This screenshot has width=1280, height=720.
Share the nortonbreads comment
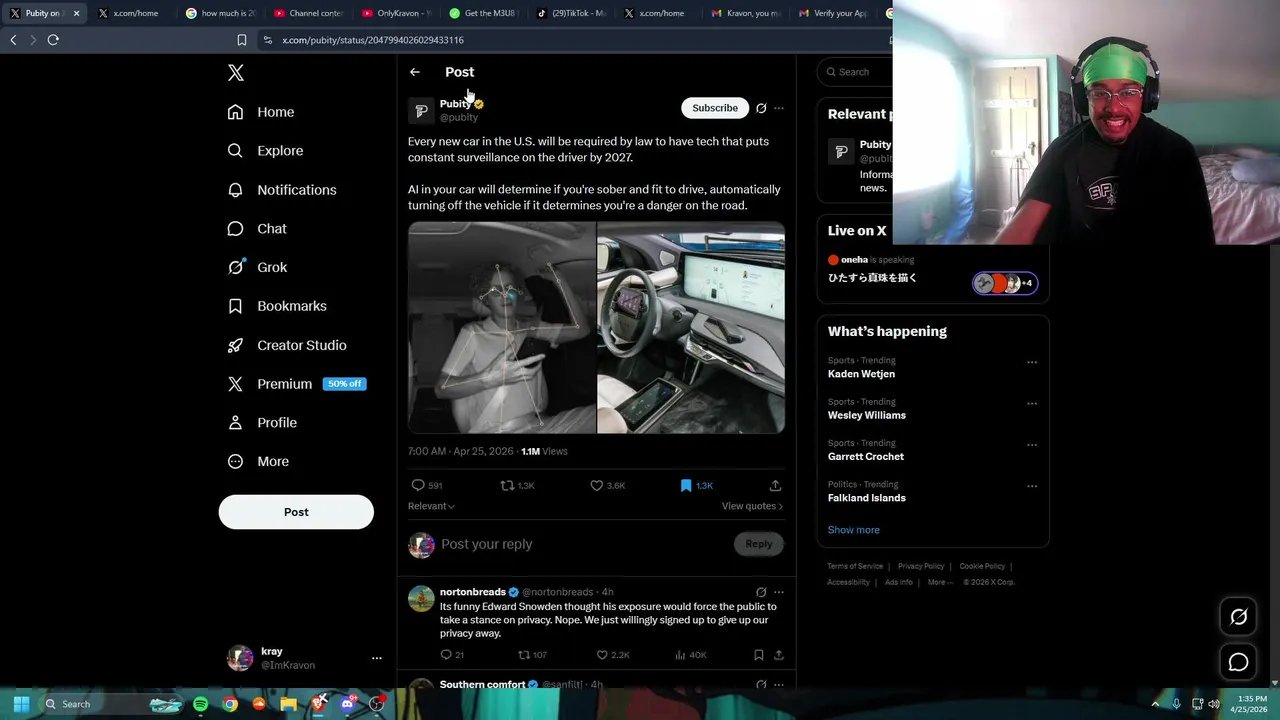[x=779, y=655]
